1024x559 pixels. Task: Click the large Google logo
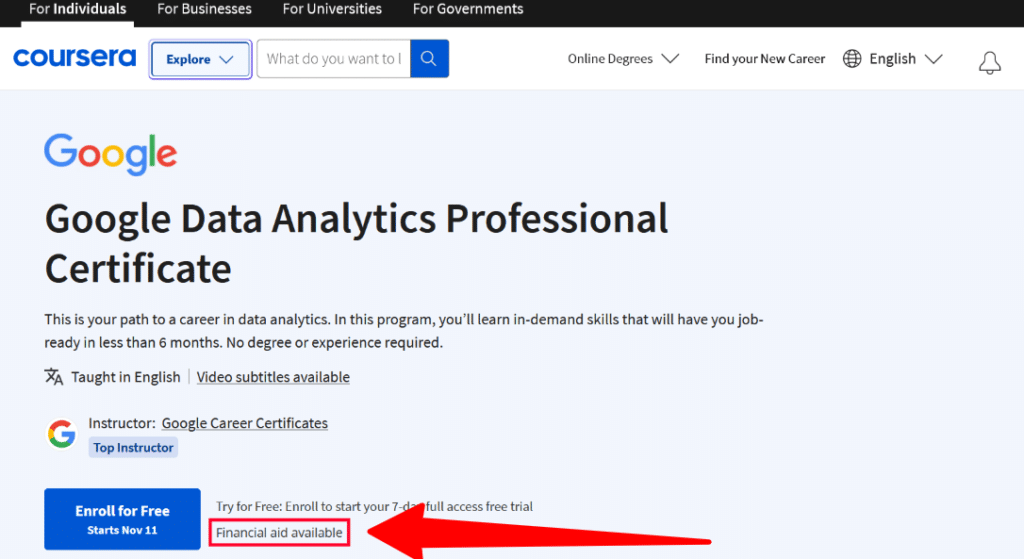tap(110, 154)
